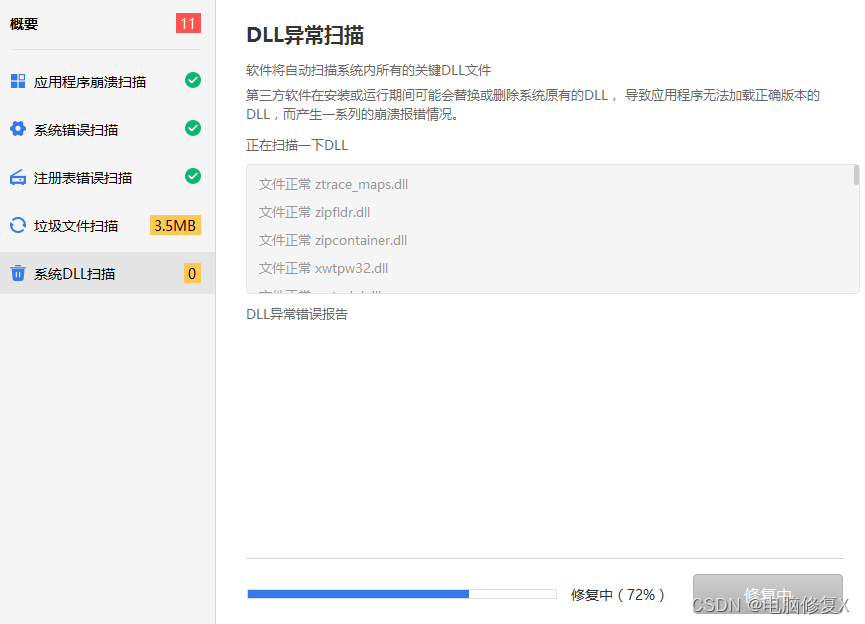Screen dimensions: 865x624
Task: Click the 正在扫描一下DLL label
Action: pos(297,145)
